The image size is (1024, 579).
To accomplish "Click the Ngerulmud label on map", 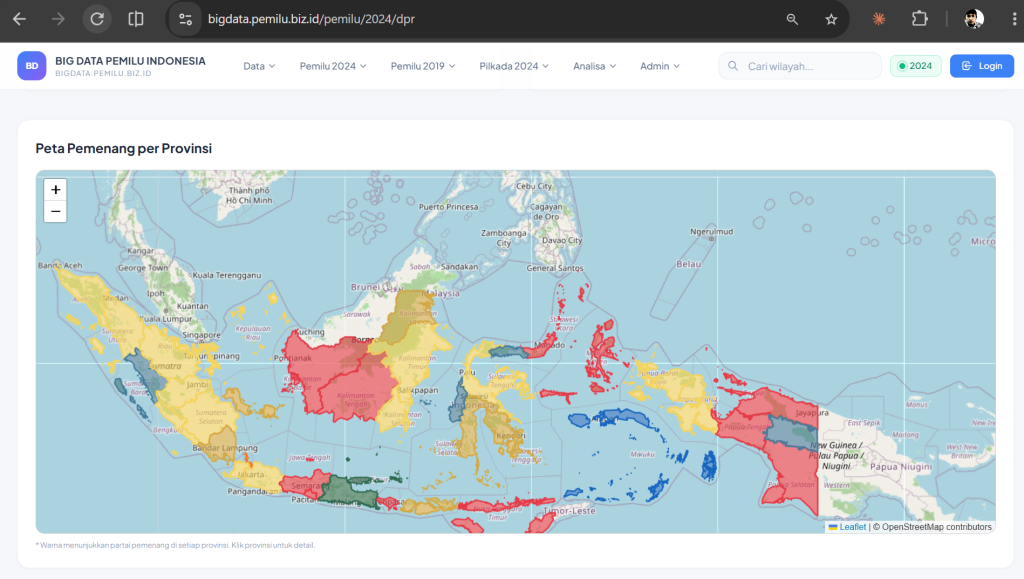I will (711, 231).
